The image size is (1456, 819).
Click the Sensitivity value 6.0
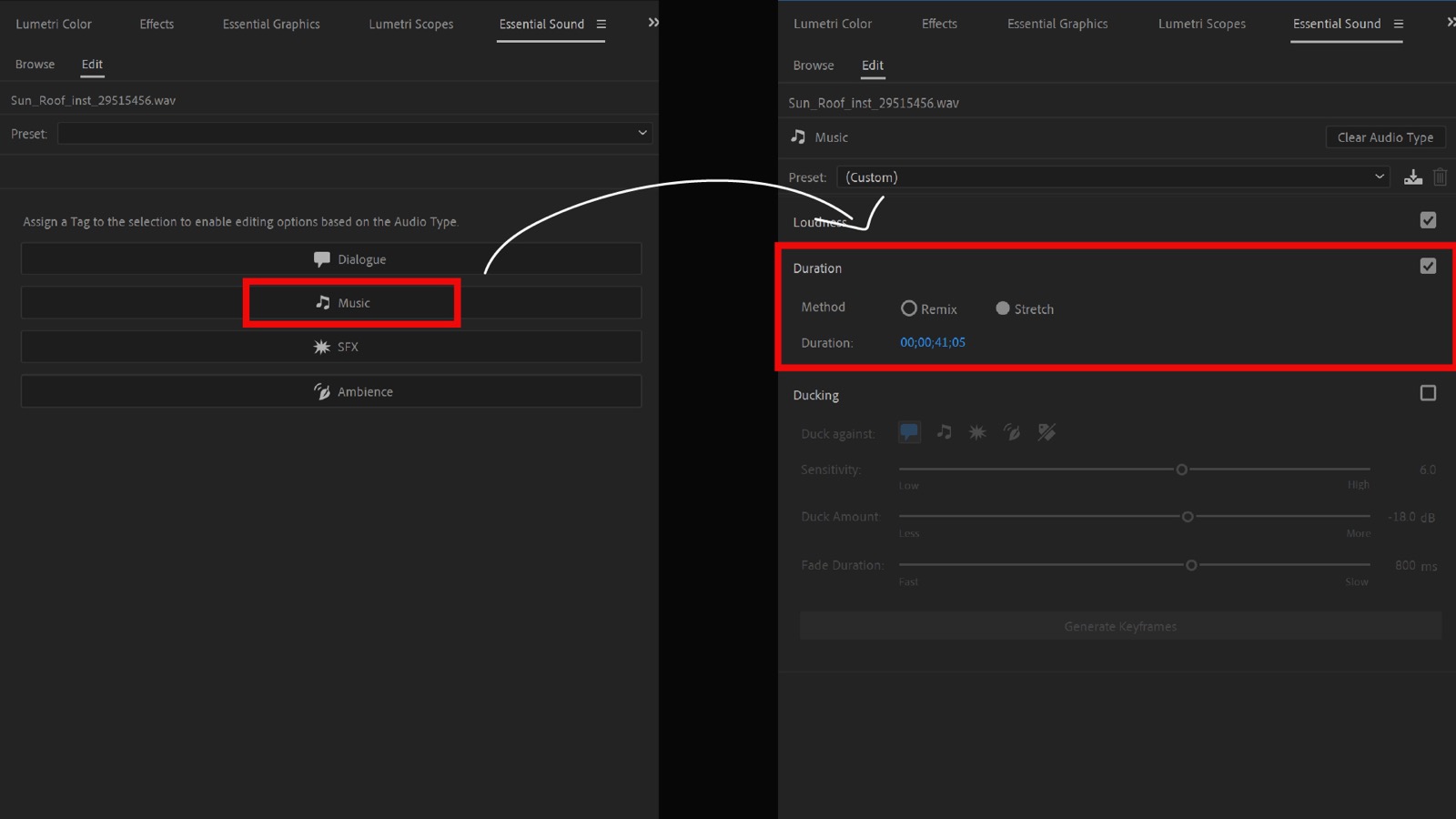point(1427,470)
